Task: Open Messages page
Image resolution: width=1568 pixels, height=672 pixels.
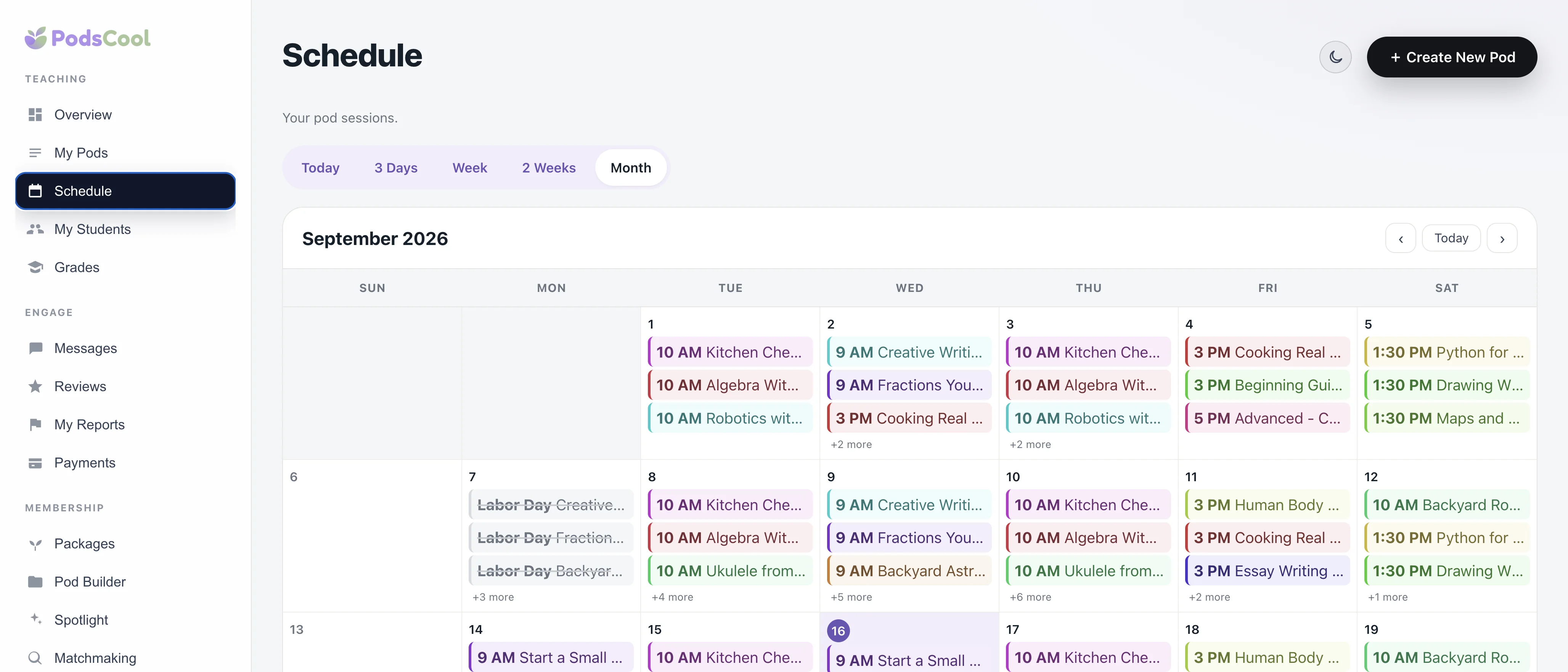Action: click(x=125, y=348)
